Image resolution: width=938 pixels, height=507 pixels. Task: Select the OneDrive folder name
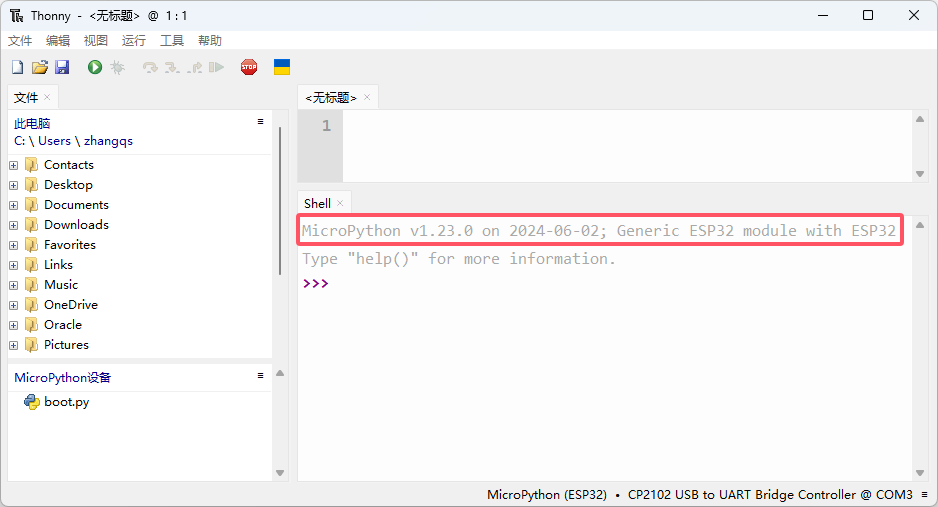coord(71,305)
